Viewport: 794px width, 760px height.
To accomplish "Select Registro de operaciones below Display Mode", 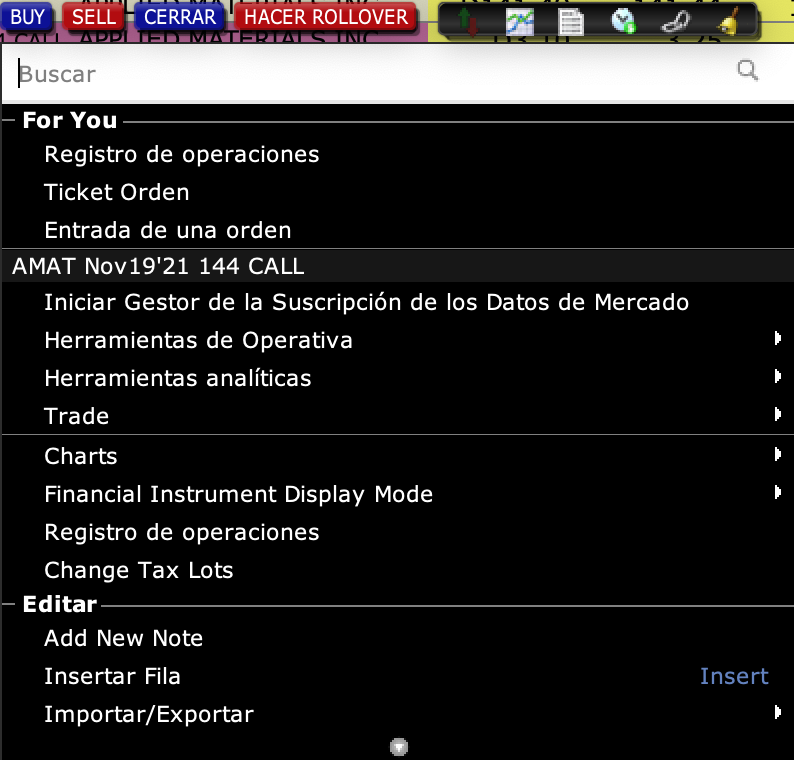I will [x=398, y=532].
